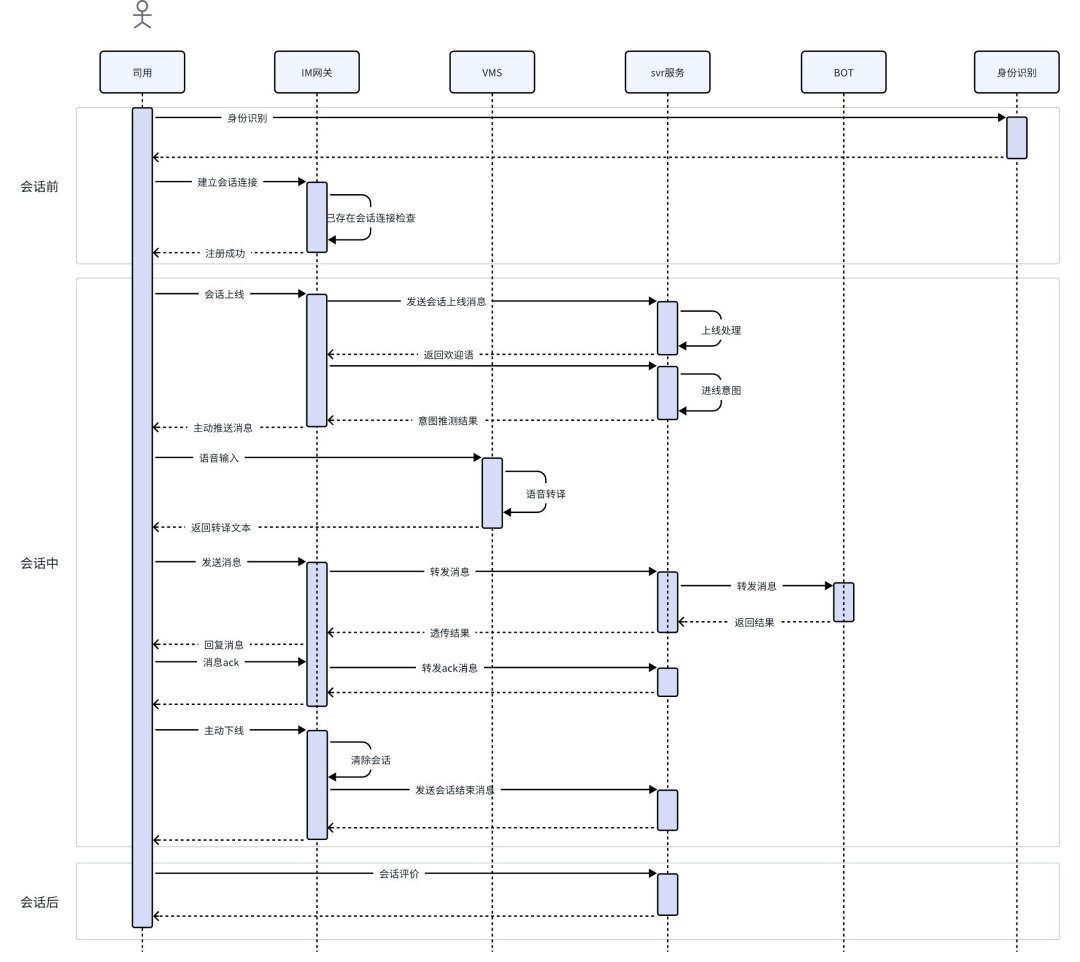The height and width of the screenshot is (962, 1080).
Task: Select 转发消息 label between IM网关 and svr服务
Action: [450, 572]
